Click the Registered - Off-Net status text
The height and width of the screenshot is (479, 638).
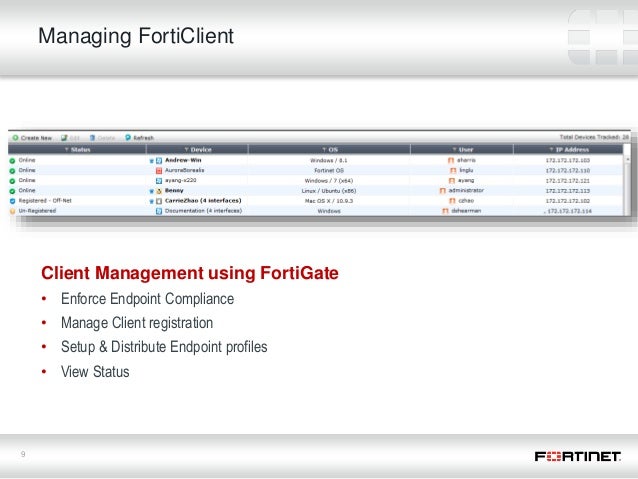click(45, 201)
